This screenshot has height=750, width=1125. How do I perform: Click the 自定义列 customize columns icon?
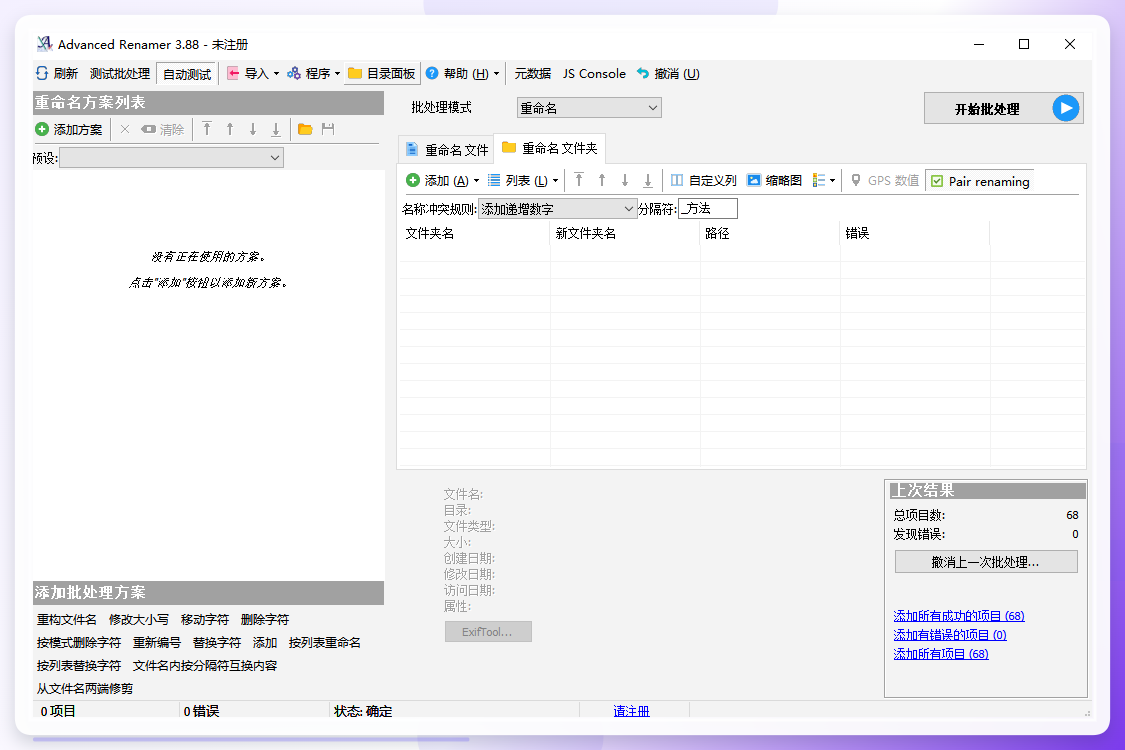click(x=677, y=180)
